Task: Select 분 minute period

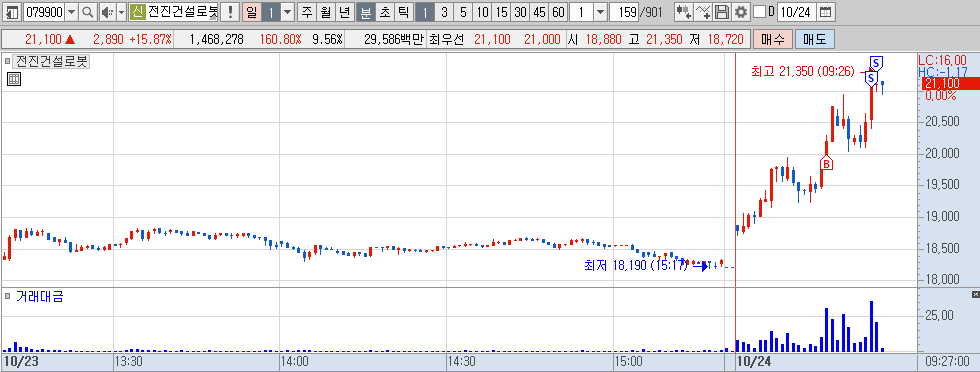Action: tap(366, 12)
